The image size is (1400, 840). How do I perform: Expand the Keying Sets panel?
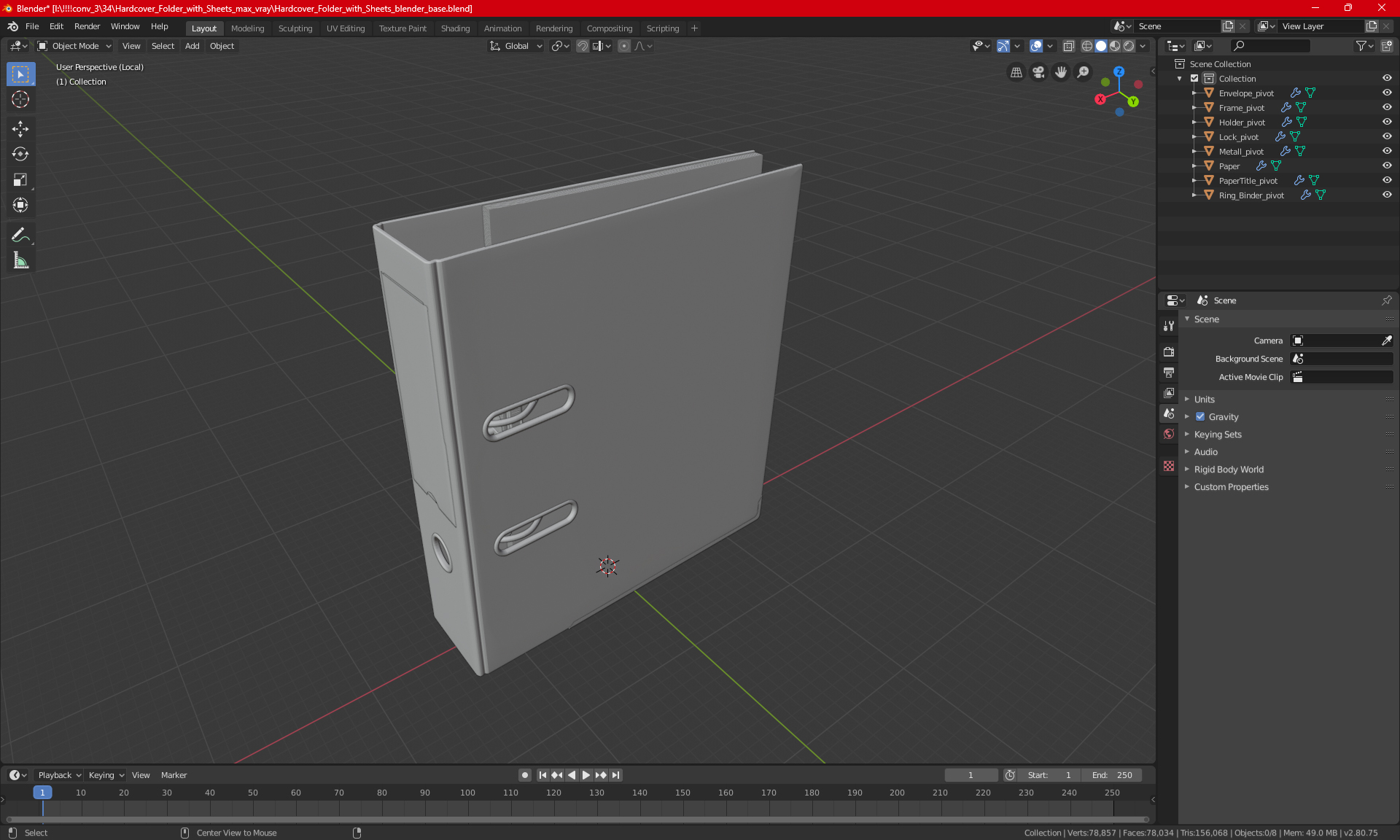tap(1217, 435)
